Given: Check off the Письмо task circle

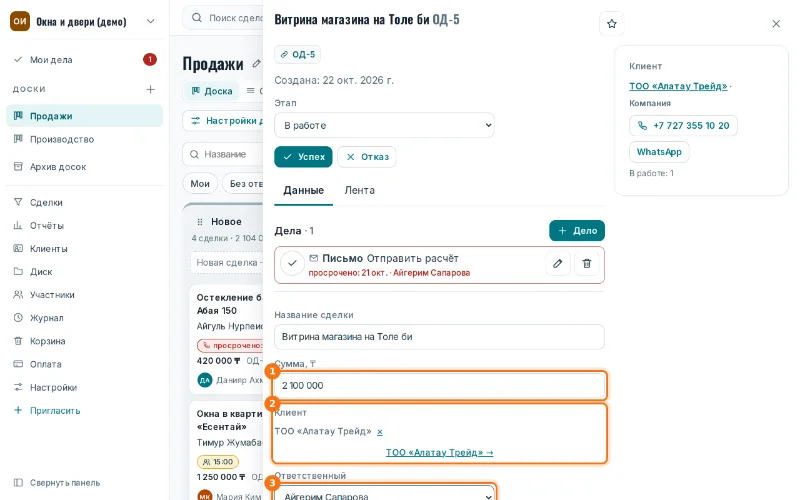Looking at the screenshot, I should (x=292, y=264).
